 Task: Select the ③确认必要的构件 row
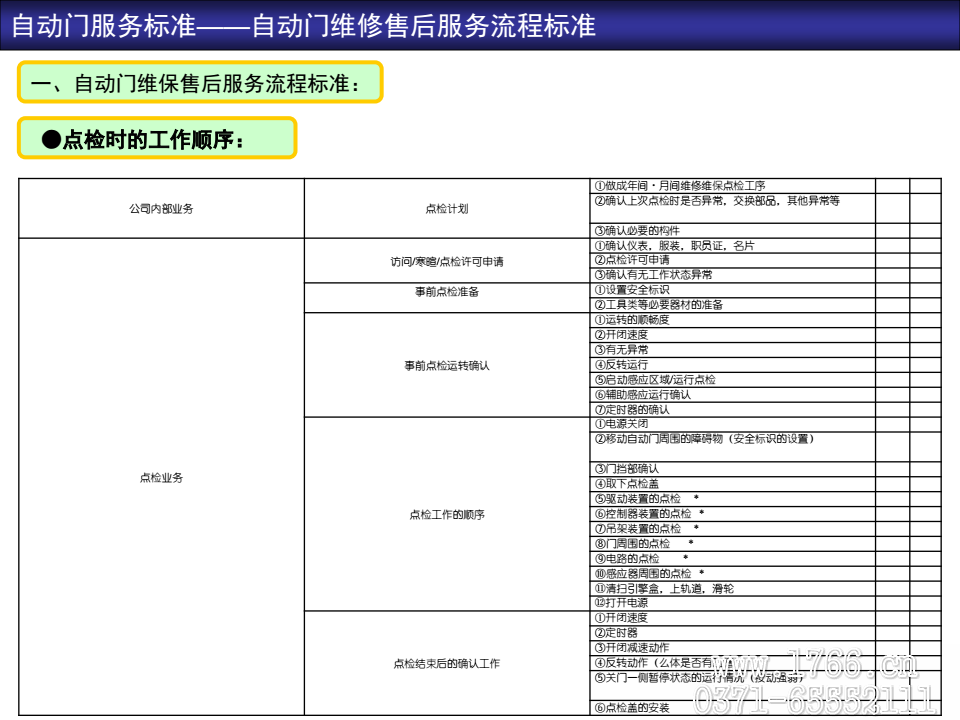(636, 230)
